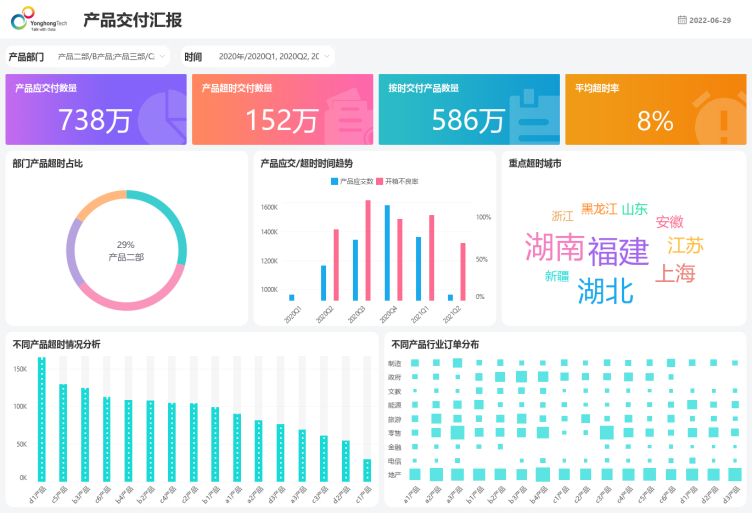Click the alarm clock icon on 8% card

[x=720, y=114]
